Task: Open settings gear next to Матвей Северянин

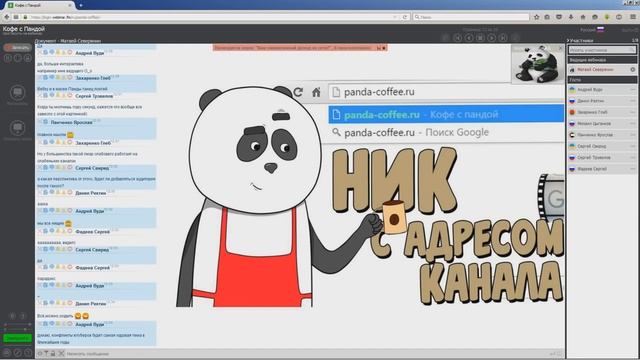Action: (633, 69)
